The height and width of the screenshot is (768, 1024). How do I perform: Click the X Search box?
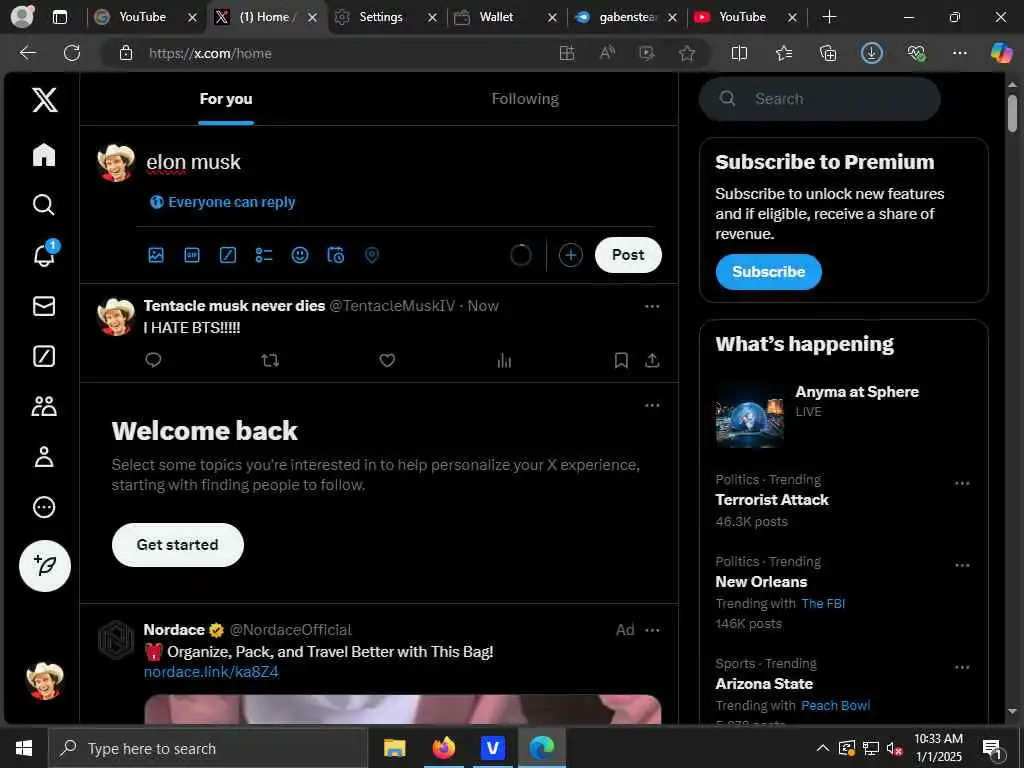(820, 99)
